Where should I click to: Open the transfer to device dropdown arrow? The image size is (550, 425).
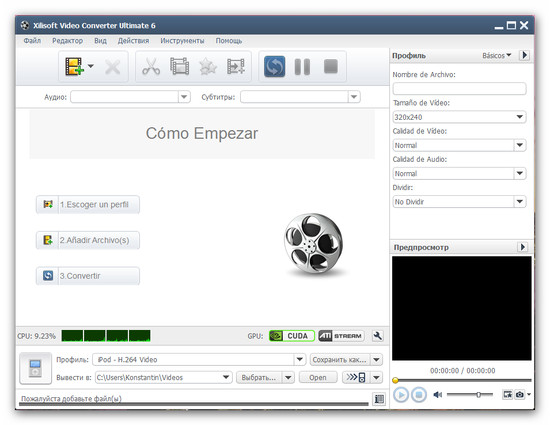tap(376, 377)
